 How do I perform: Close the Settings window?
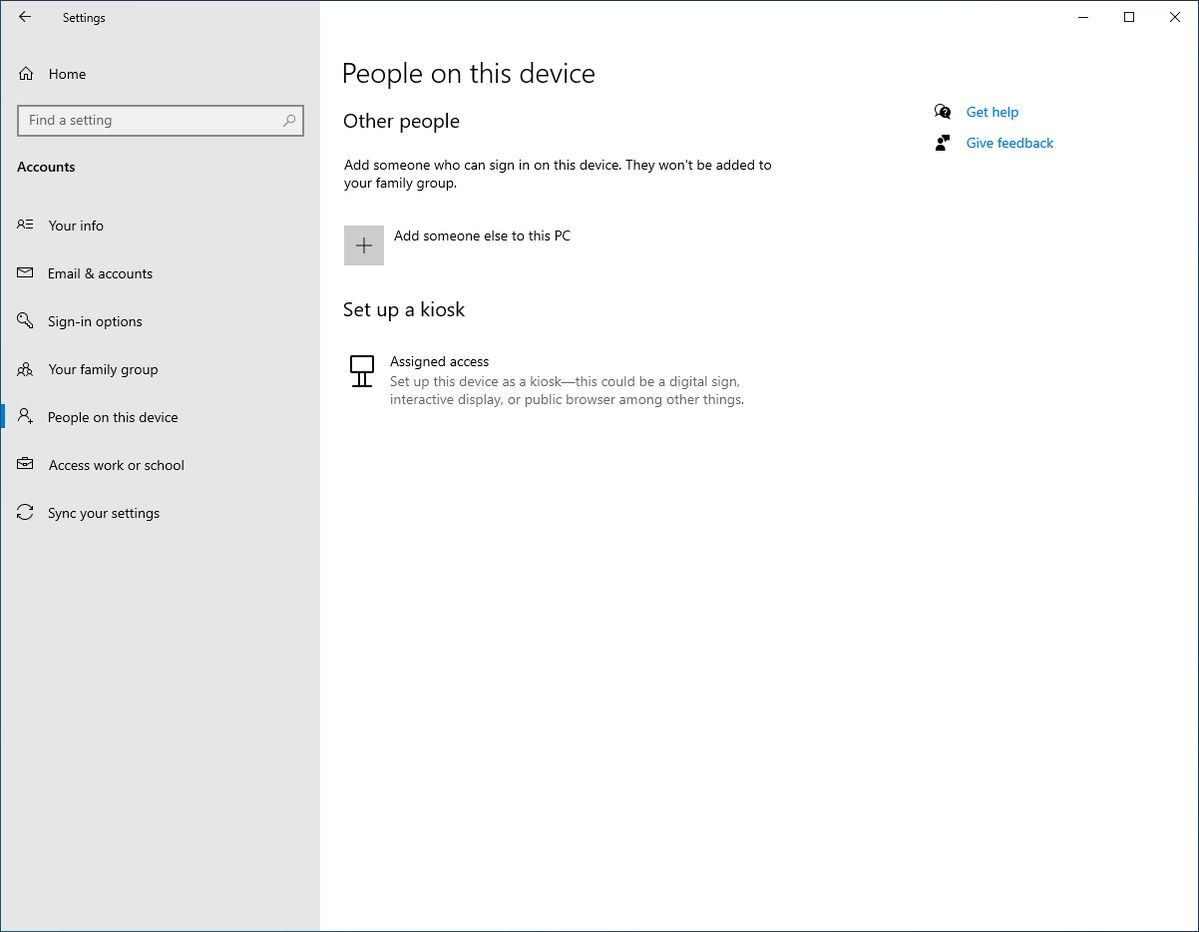point(1175,17)
